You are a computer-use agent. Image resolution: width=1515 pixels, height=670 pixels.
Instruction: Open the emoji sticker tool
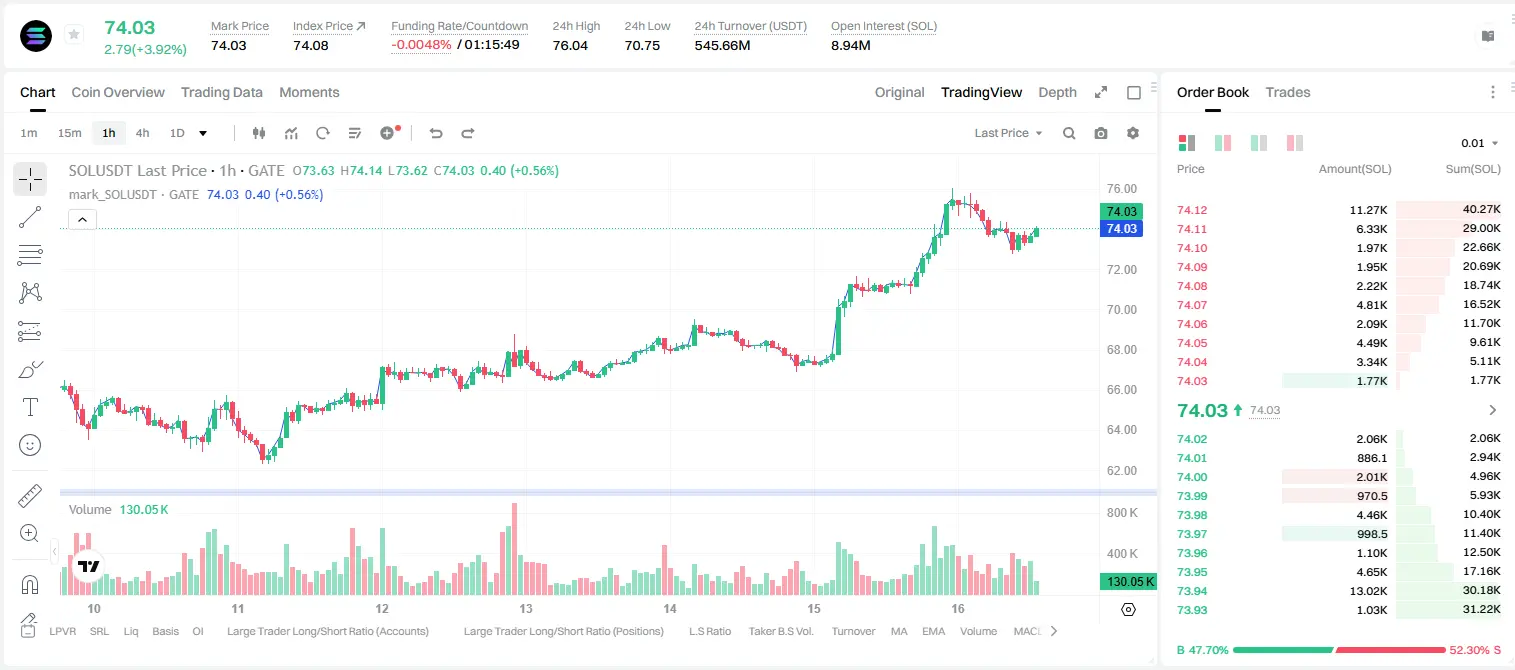click(x=30, y=445)
